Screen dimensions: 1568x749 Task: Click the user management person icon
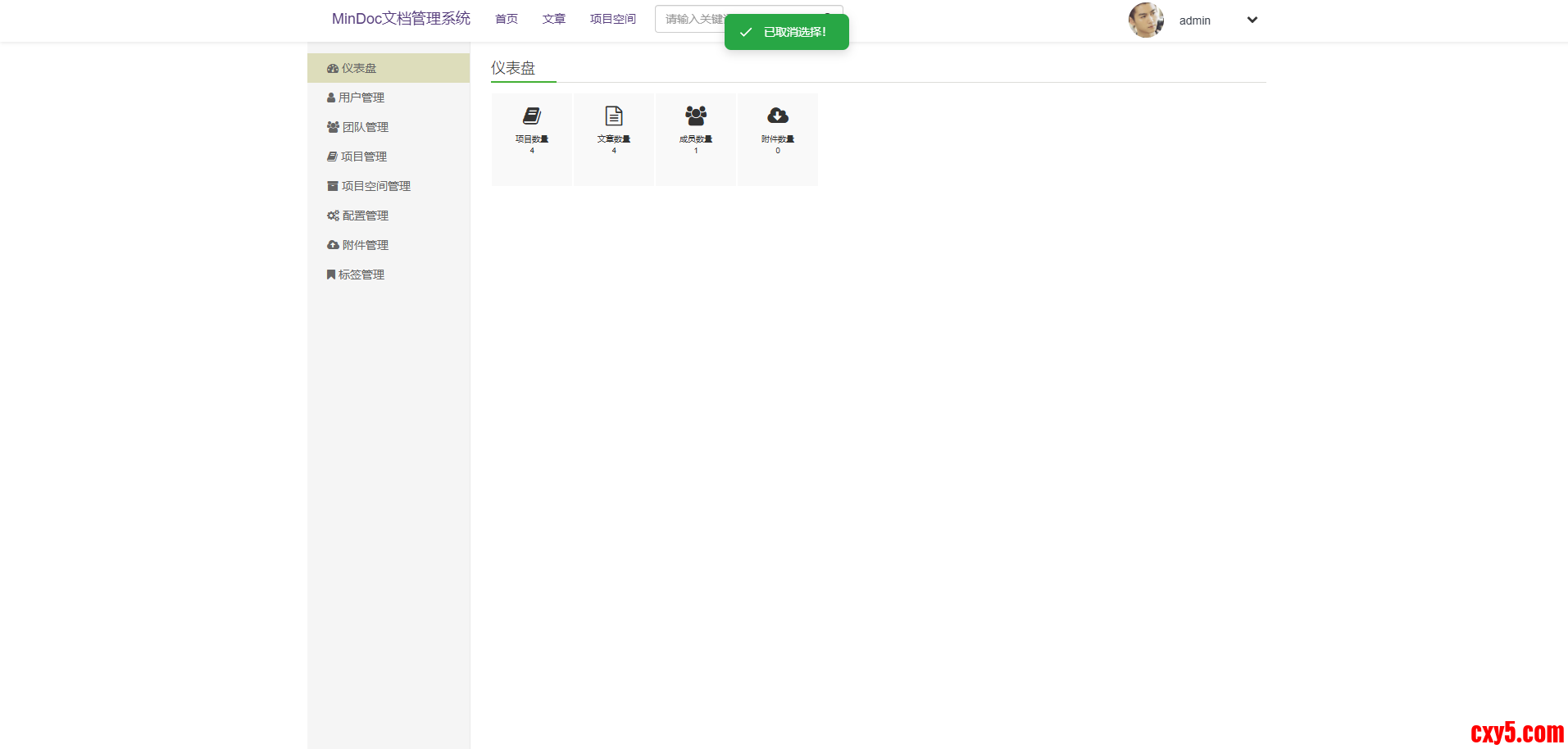(331, 98)
